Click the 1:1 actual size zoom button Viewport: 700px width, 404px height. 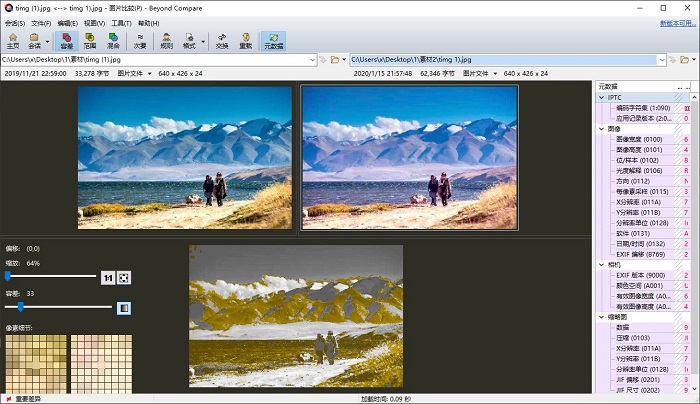(108, 277)
